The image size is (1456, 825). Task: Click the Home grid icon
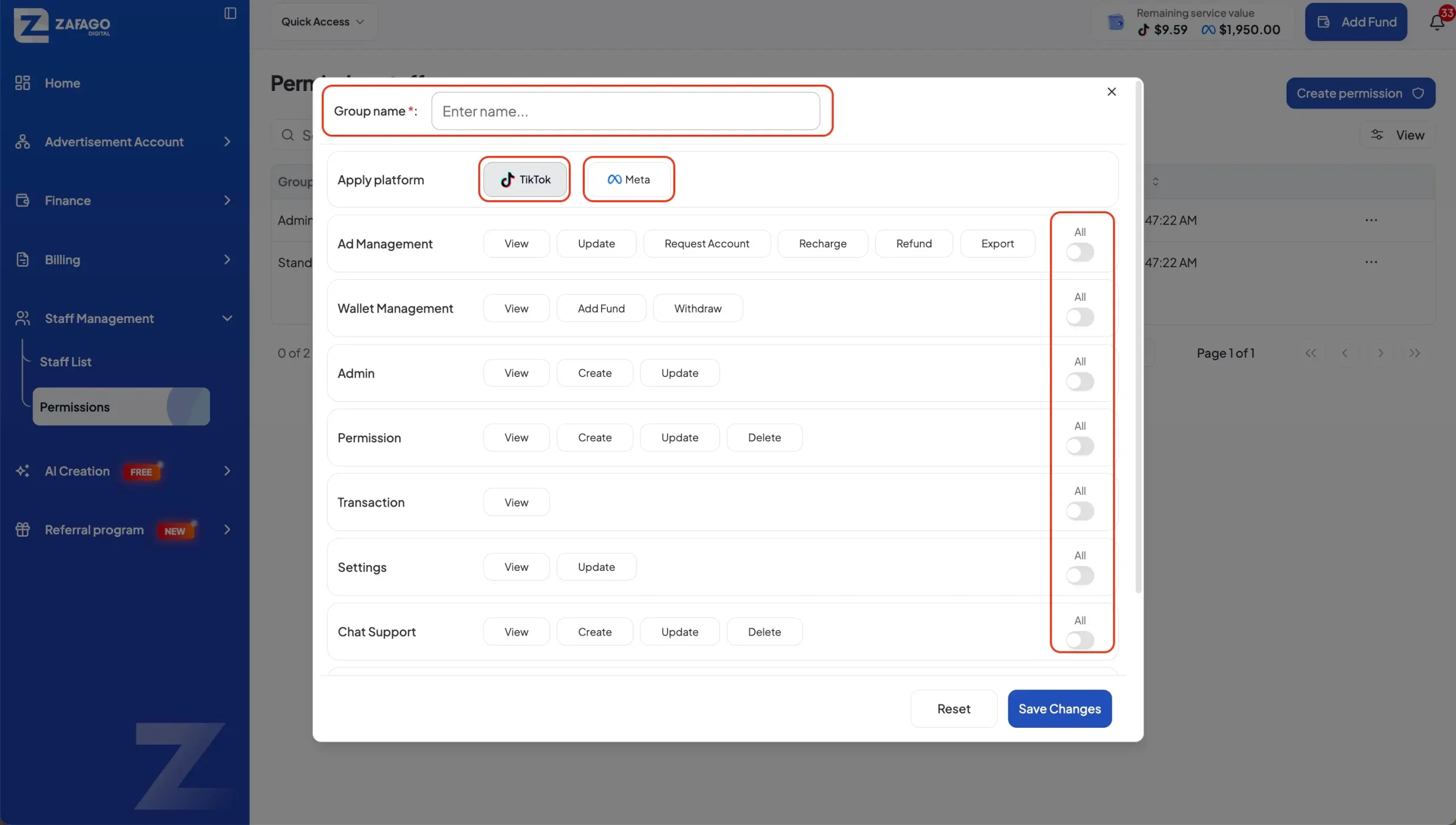click(x=23, y=83)
